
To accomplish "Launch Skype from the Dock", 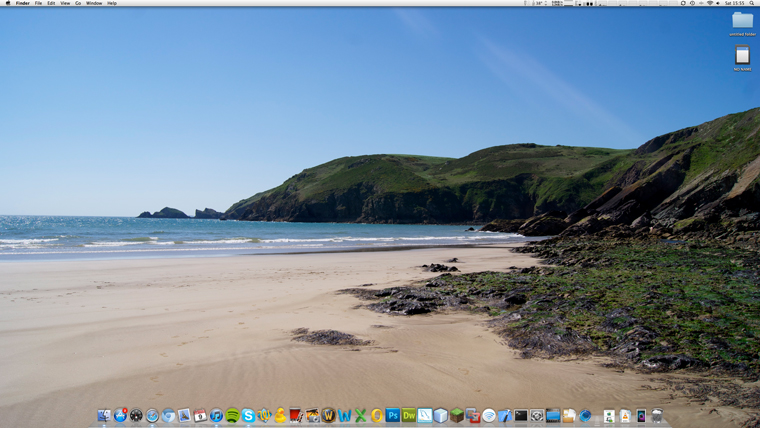I will [x=248, y=415].
